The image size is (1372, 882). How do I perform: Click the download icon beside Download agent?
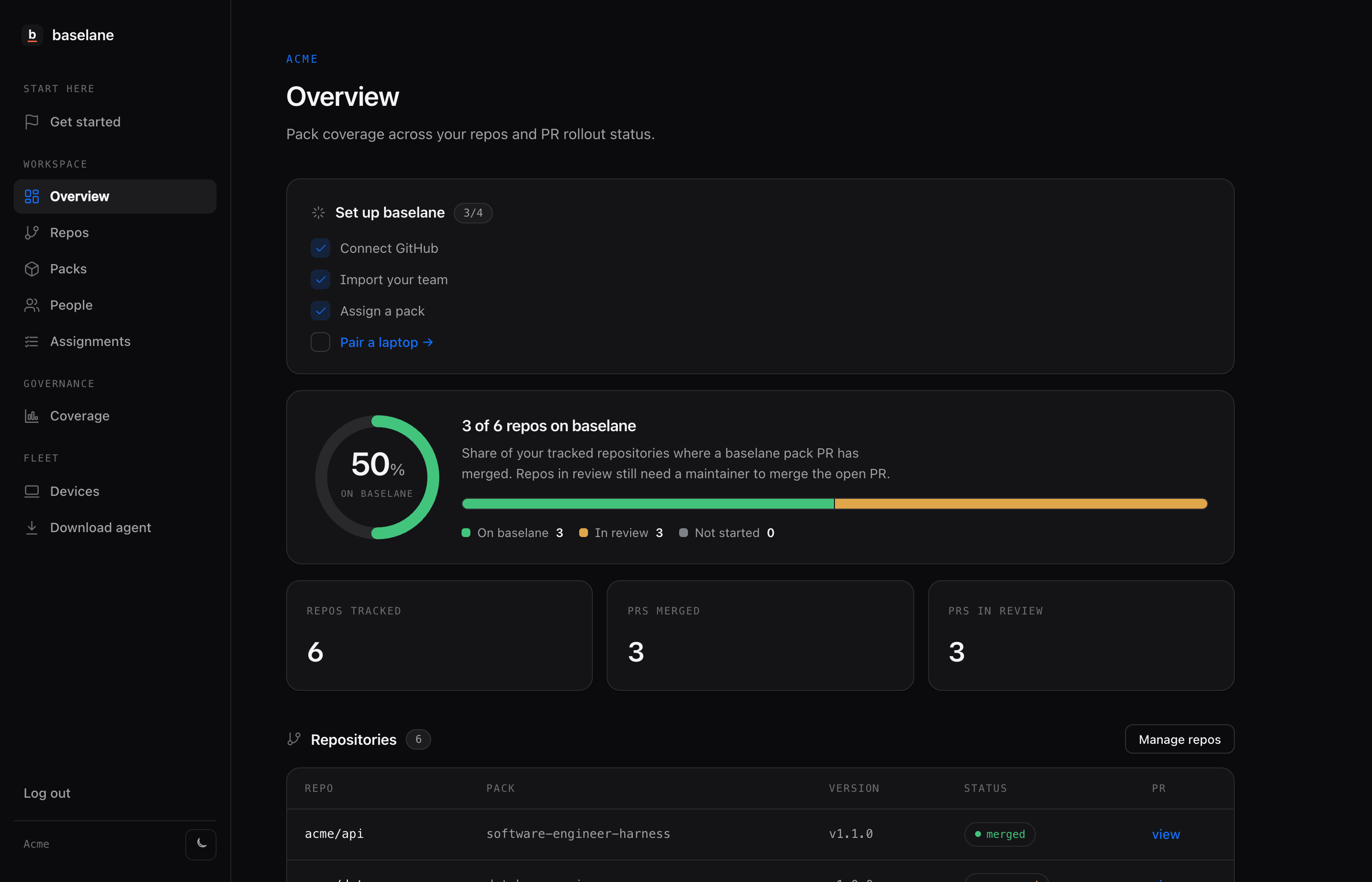pos(31,527)
